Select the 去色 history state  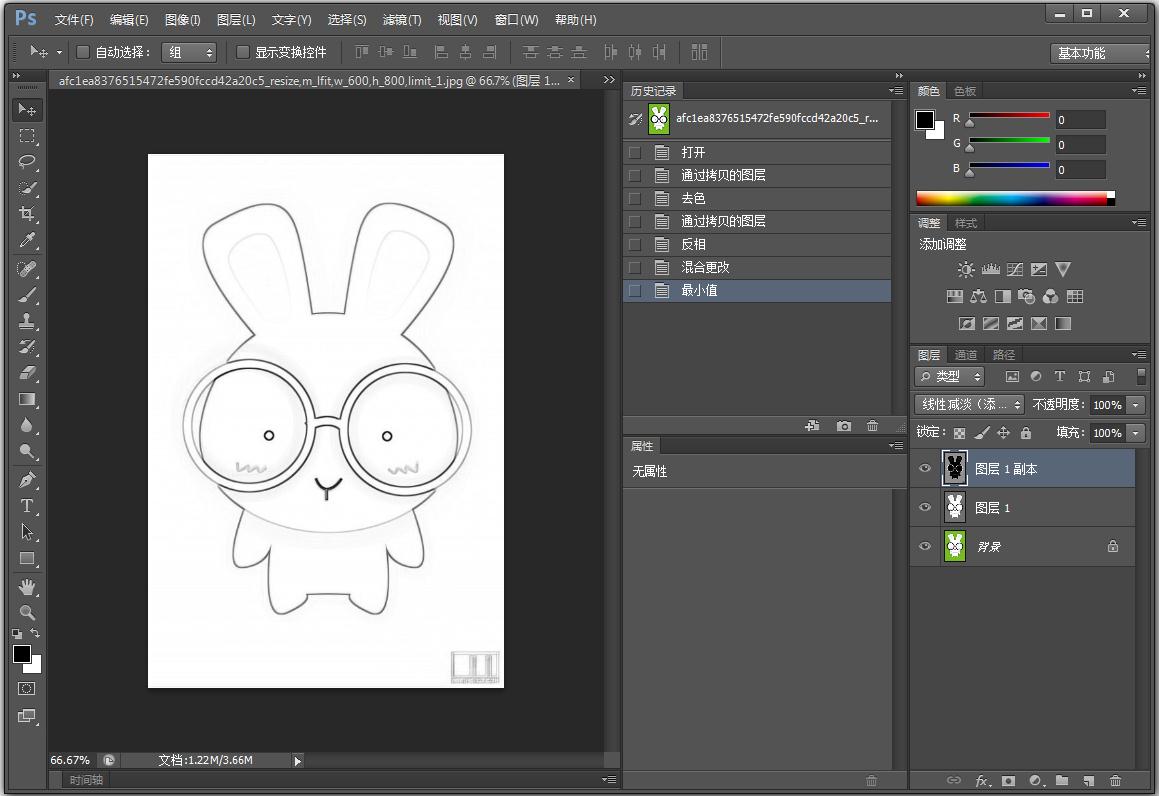693,198
